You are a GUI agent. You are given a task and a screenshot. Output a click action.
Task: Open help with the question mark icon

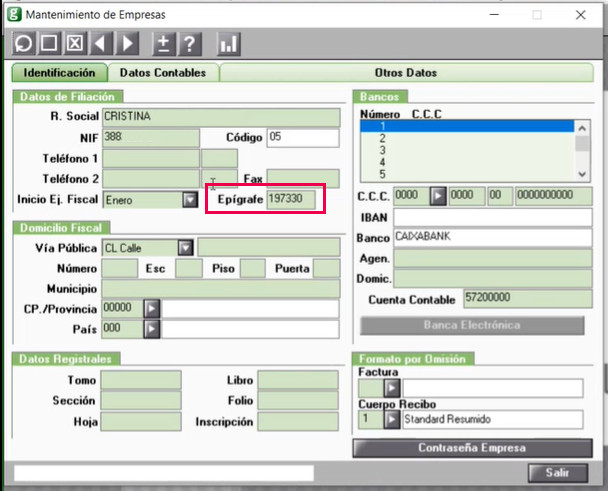pyautogui.click(x=190, y=43)
